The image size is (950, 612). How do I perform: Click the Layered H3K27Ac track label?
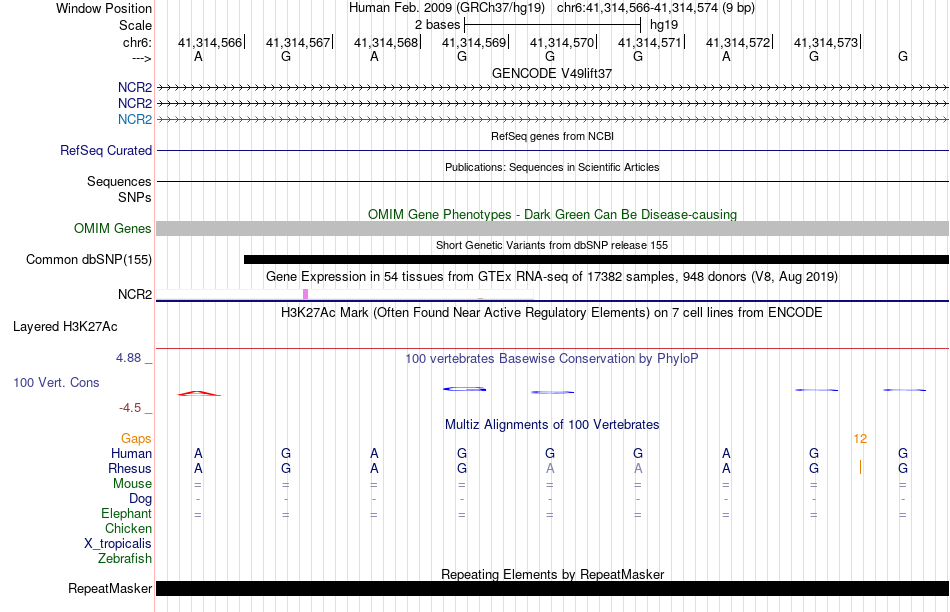[65, 327]
